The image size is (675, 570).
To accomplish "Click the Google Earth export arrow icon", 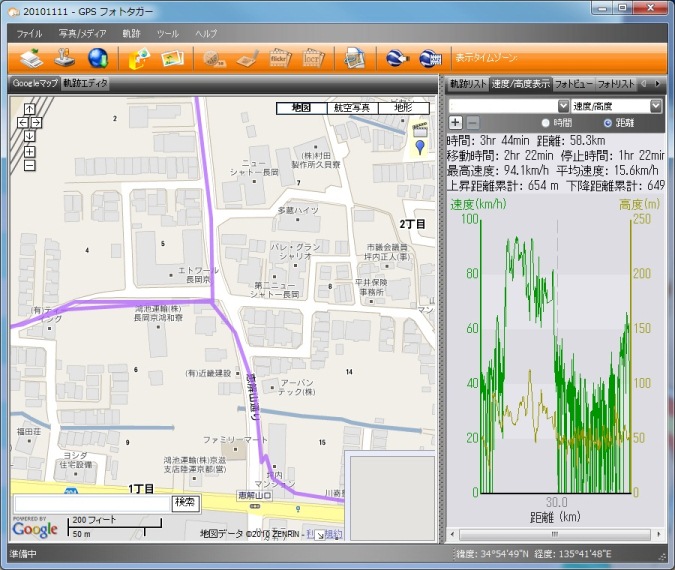I will coord(396,59).
